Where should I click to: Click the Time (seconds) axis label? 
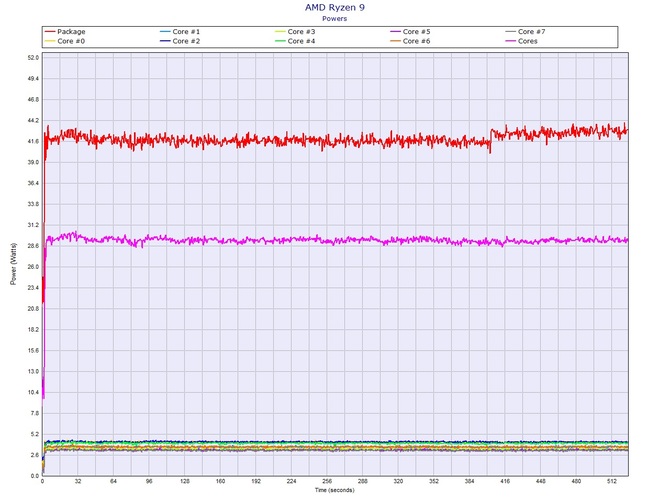pos(335,490)
